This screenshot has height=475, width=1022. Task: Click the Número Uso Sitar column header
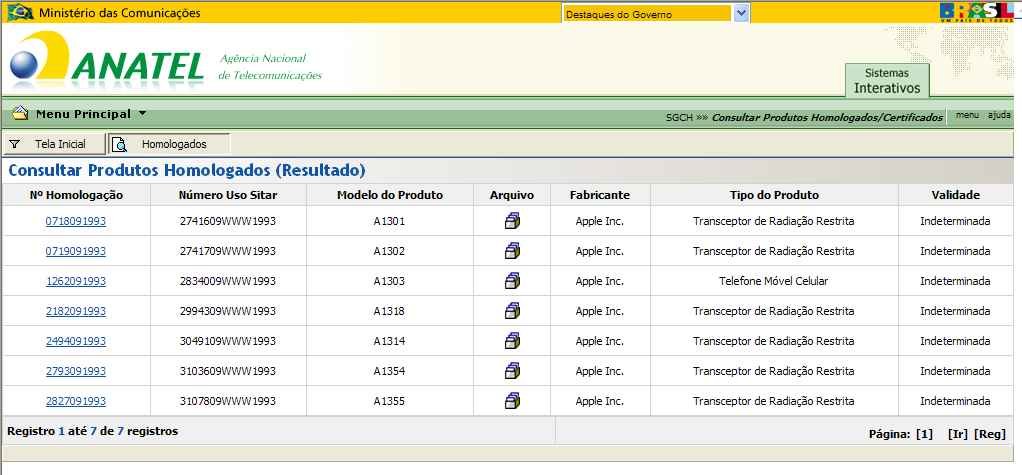pyautogui.click(x=228, y=195)
